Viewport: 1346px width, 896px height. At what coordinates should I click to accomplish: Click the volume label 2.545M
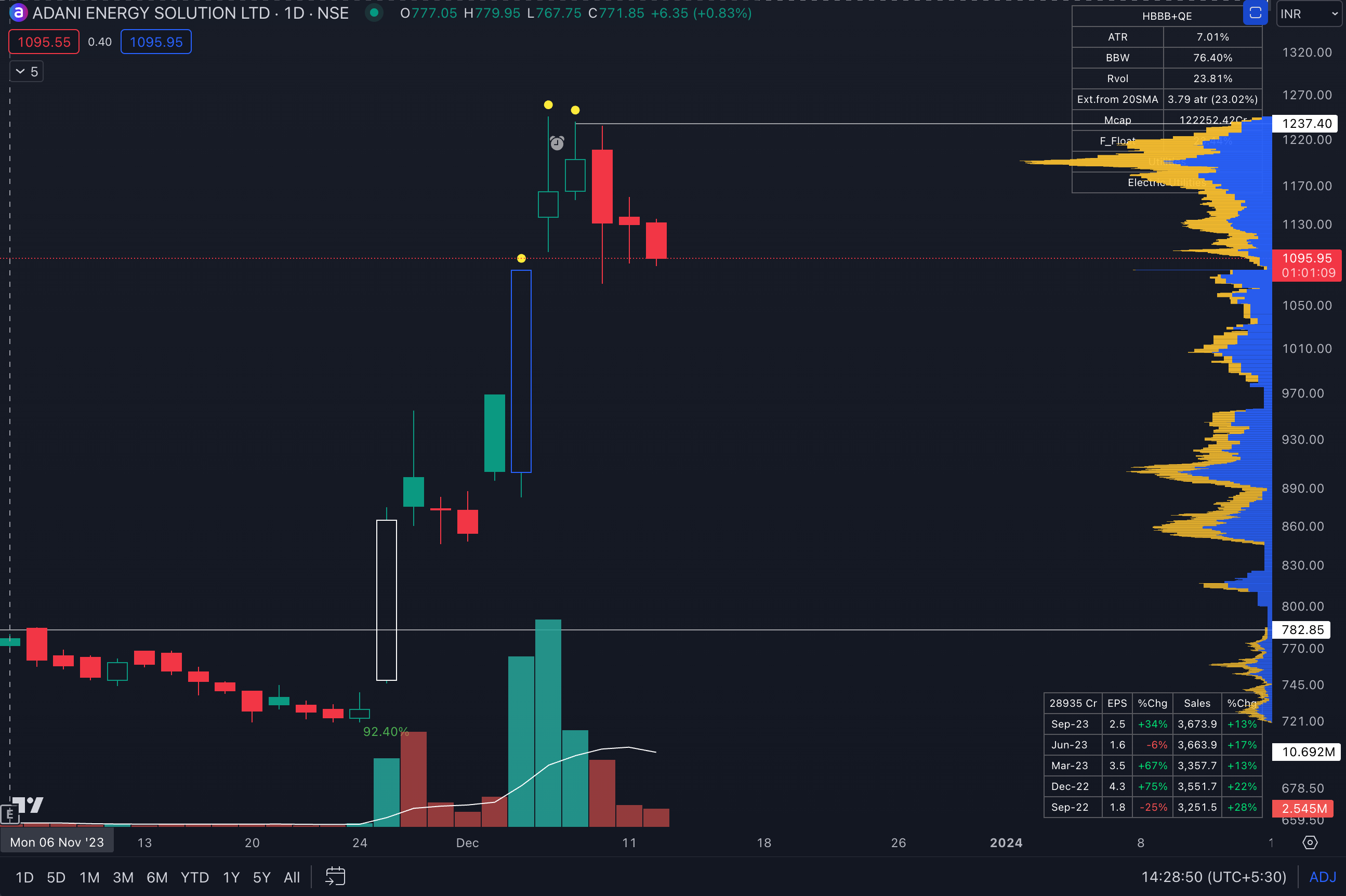(x=1302, y=809)
